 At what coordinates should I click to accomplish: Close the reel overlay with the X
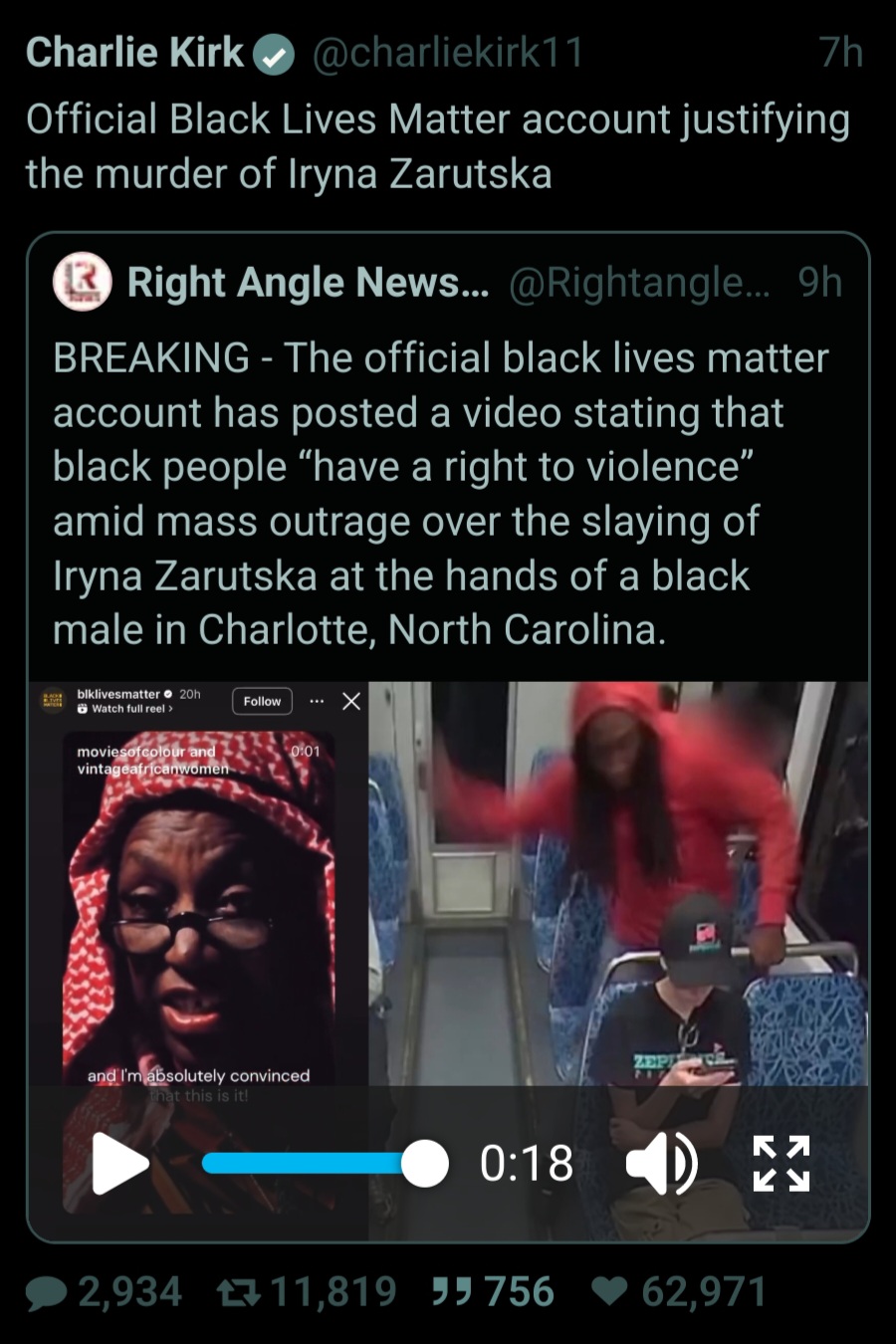[351, 701]
